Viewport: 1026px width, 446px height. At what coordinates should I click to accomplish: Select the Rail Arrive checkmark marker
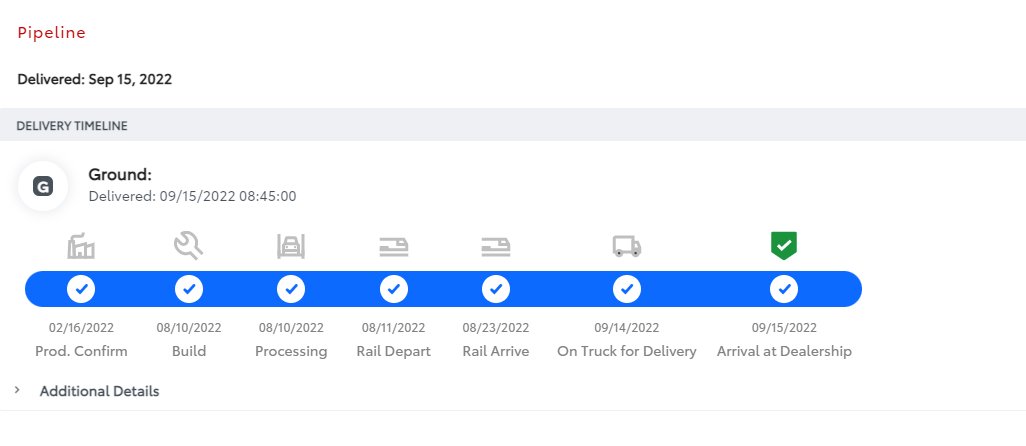coord(496,289)
